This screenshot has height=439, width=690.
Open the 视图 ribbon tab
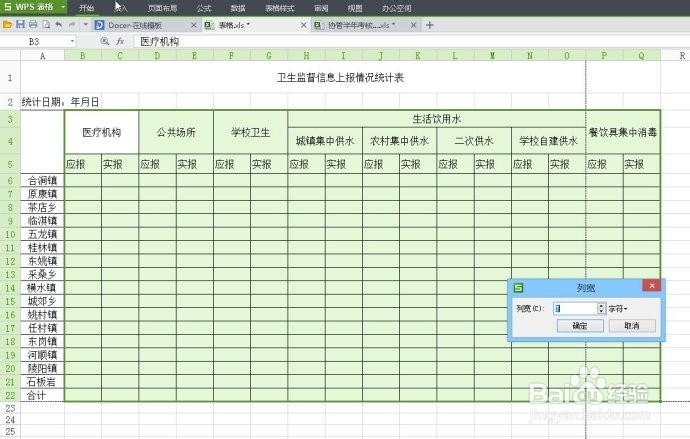[355, 8]
